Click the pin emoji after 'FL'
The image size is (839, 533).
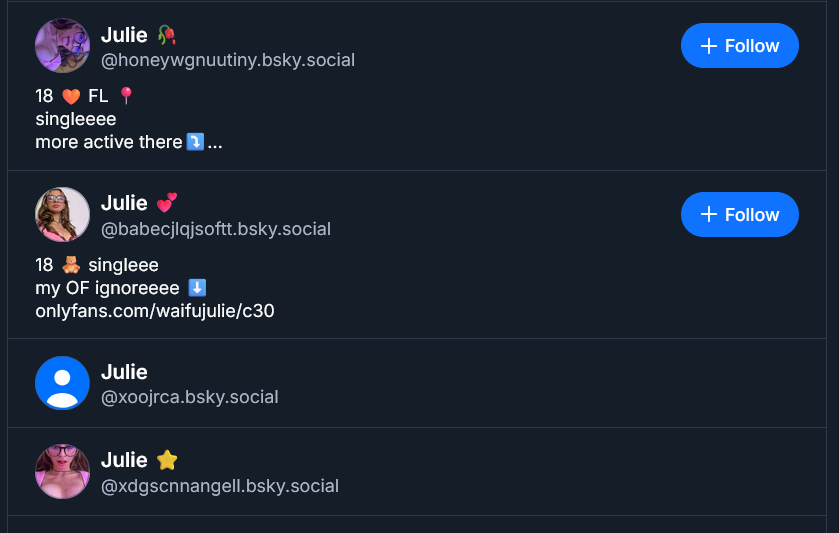(126, 96)
